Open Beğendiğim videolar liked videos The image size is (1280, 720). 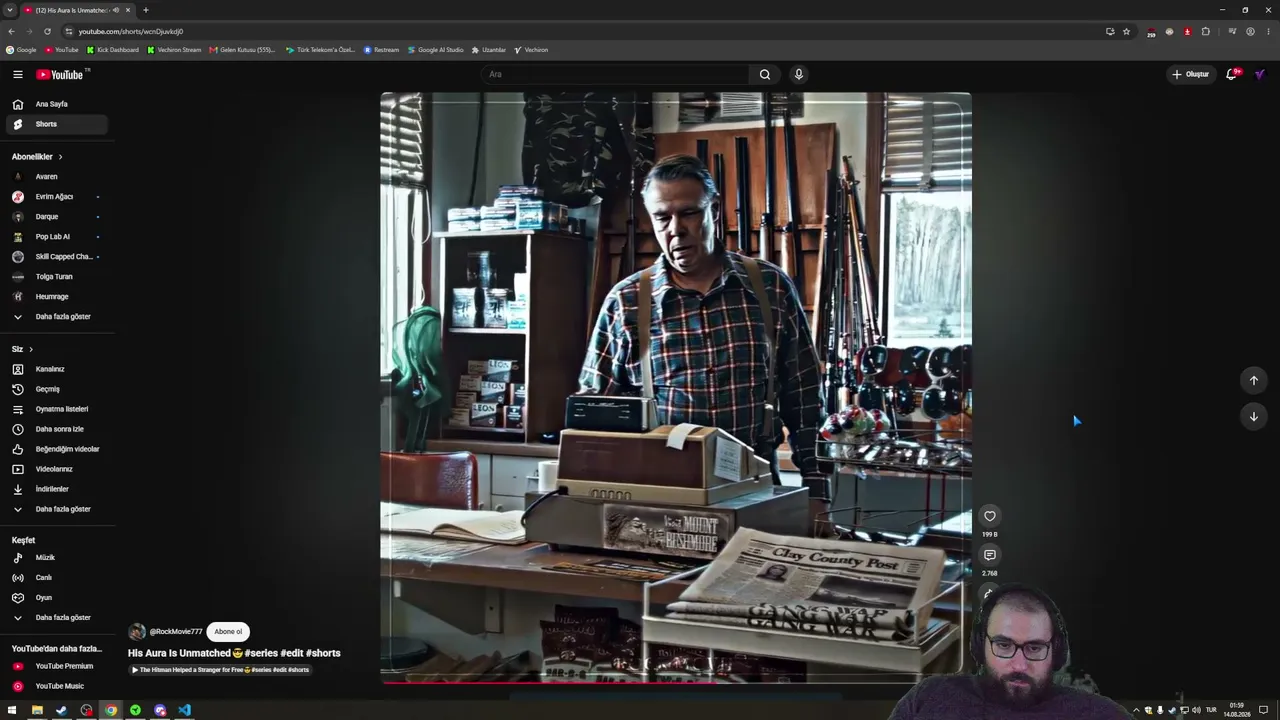click(x=56, y=449)
